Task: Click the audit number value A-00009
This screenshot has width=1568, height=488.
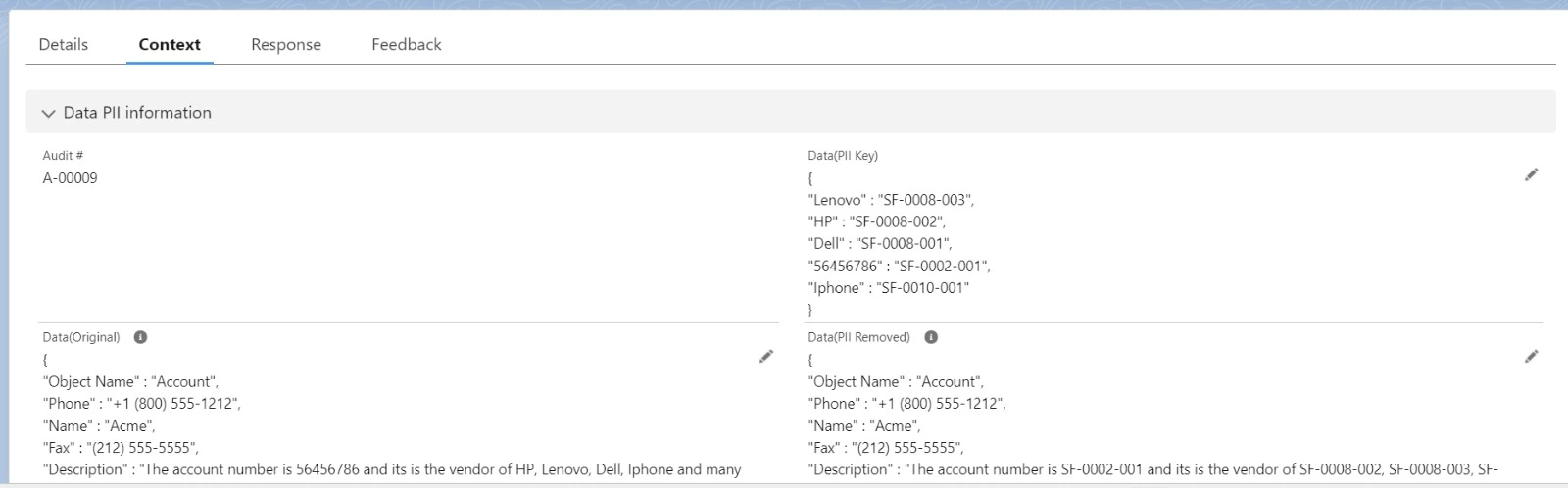Action: coord(70,178)
